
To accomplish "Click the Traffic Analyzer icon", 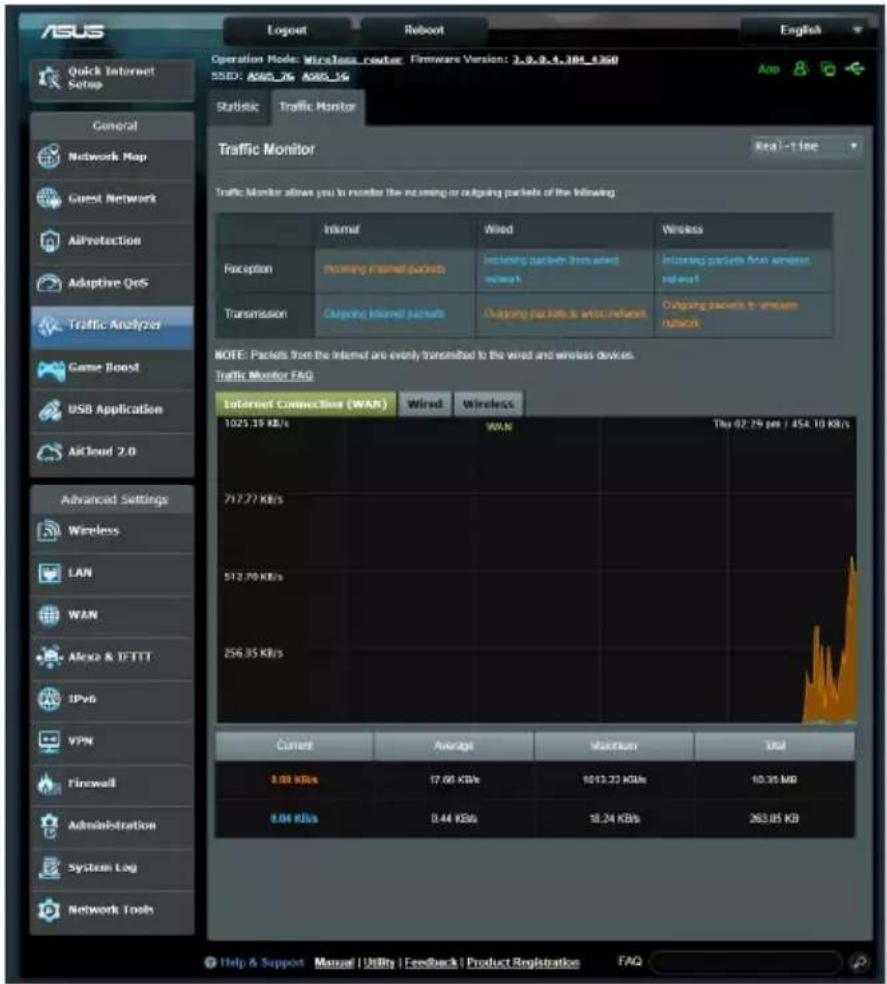I will coord(49,325).
